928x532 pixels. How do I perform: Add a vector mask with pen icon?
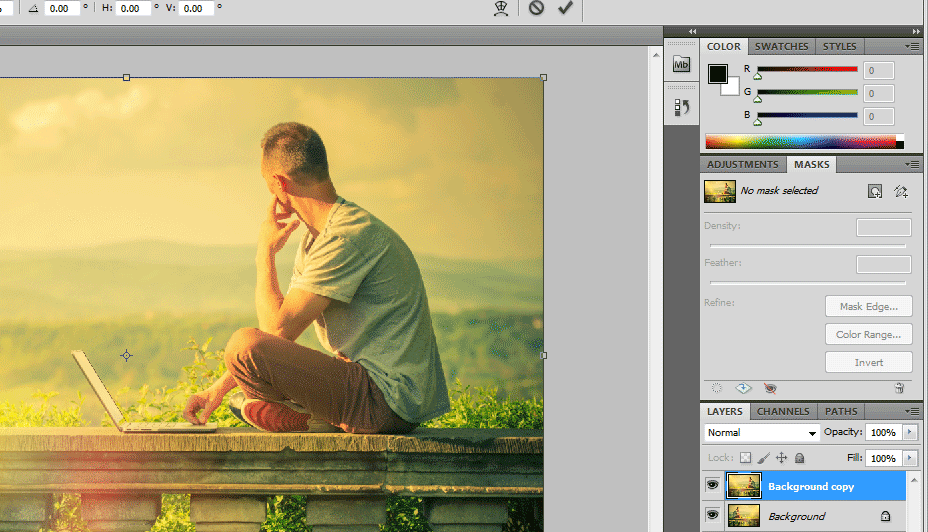901,191
